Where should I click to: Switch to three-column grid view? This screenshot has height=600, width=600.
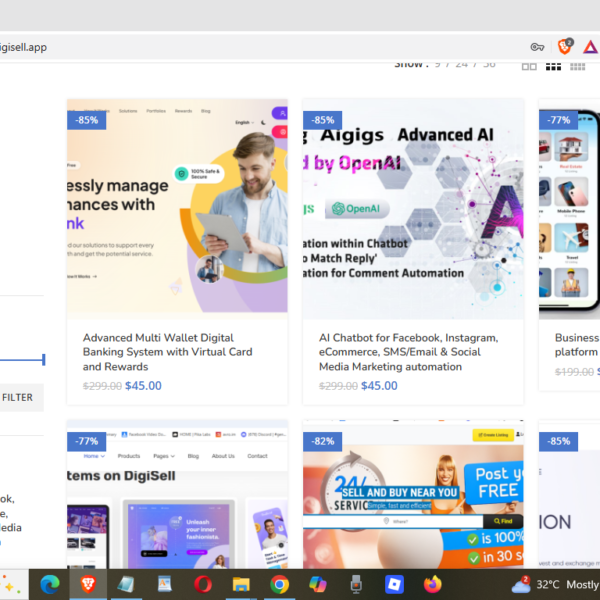coord(553,67)
